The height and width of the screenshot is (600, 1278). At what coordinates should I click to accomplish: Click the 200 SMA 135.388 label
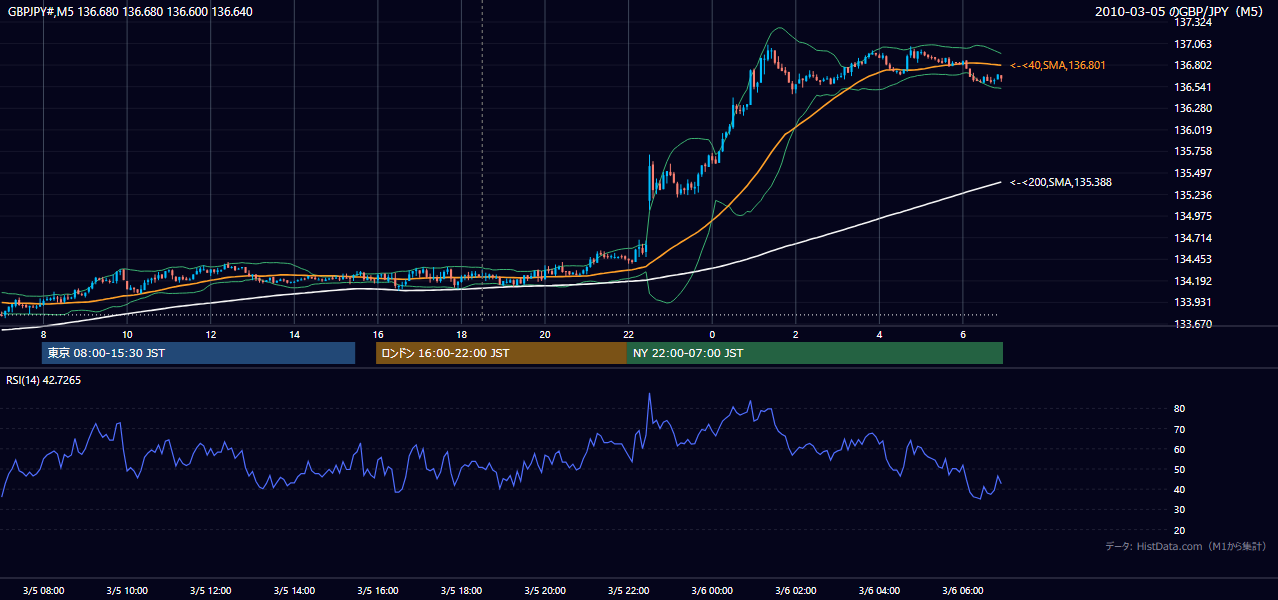(x=1061, y=182)
